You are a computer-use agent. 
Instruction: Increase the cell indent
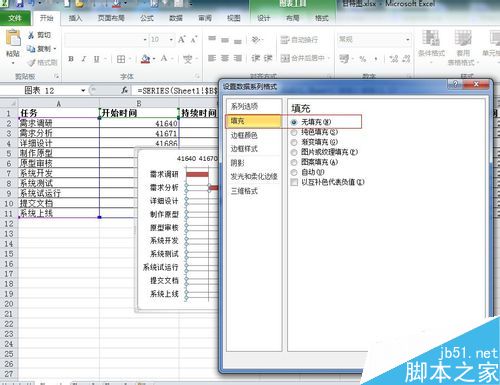click(x=268, y=58)
